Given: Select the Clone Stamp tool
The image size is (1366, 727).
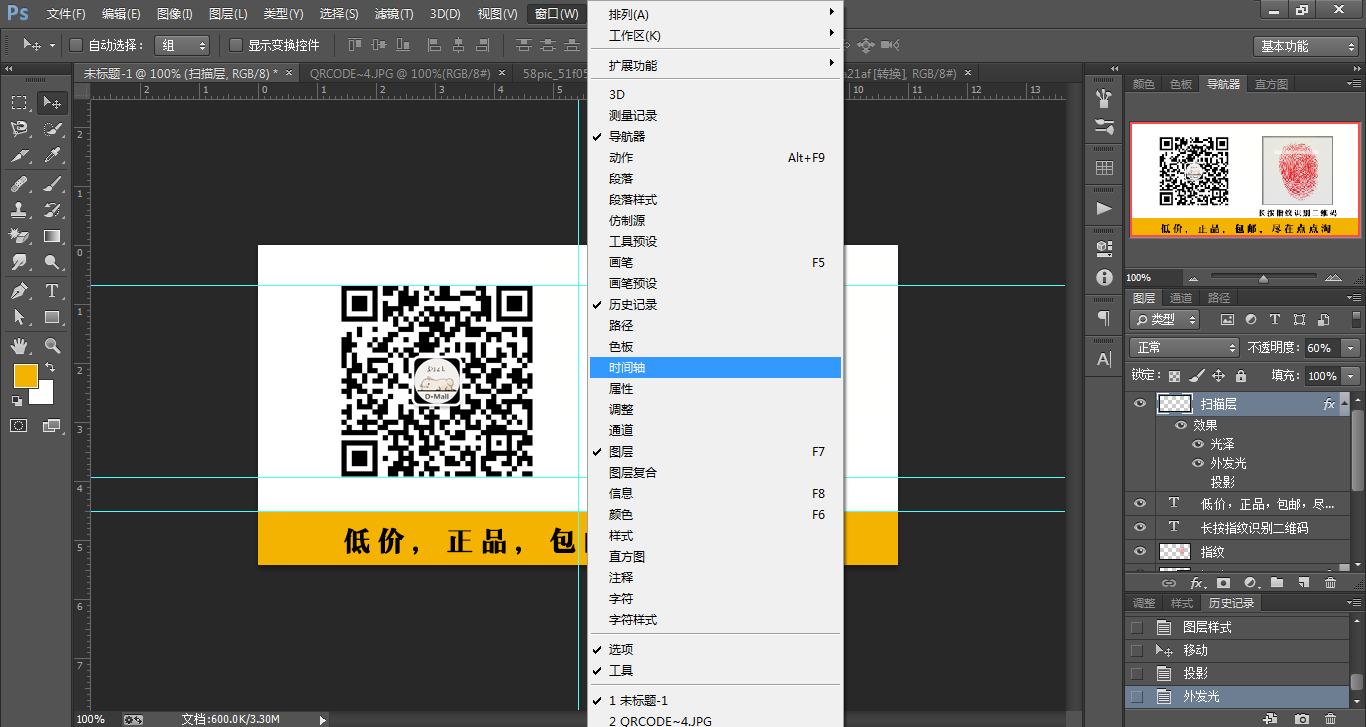Looking at the screenshot, I should [19, 210].
